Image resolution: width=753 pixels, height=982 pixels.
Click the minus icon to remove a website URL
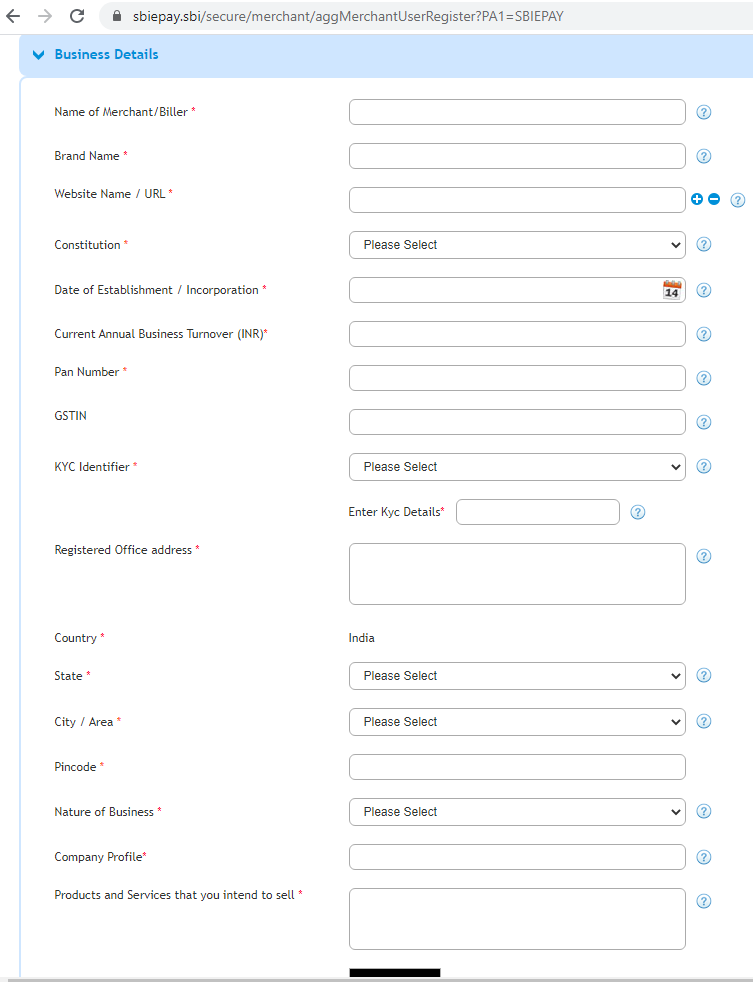tap(712, 199)
